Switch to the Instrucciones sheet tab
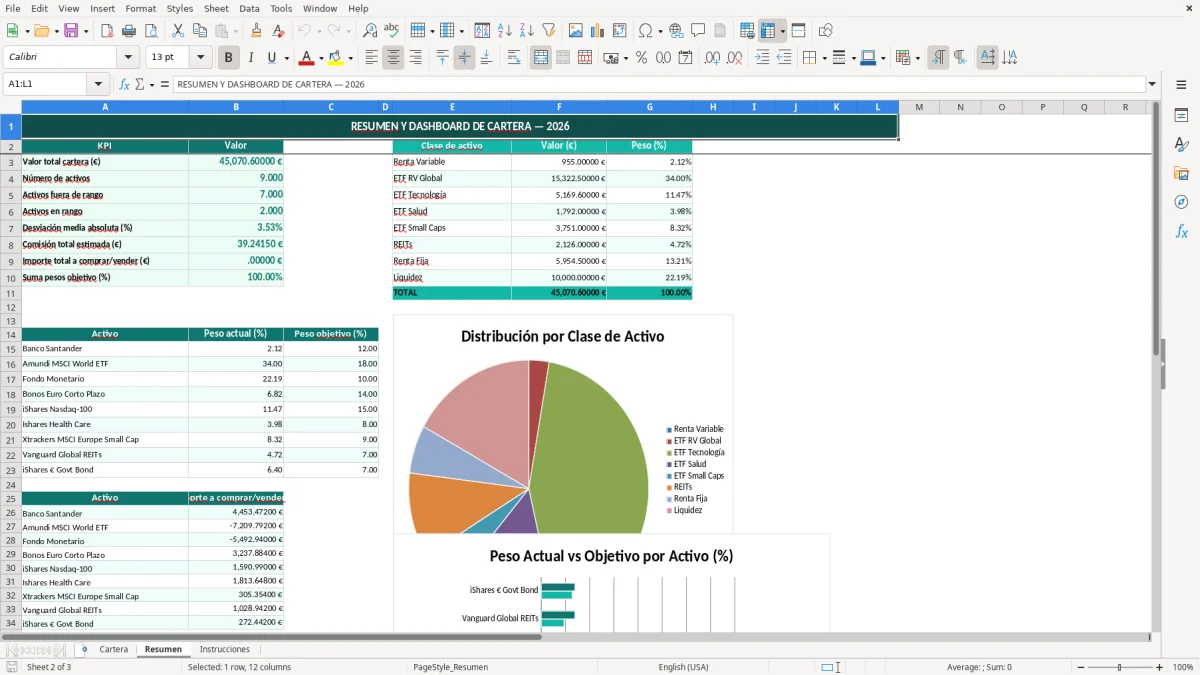1200x675 pixels. tap(225, 649)
